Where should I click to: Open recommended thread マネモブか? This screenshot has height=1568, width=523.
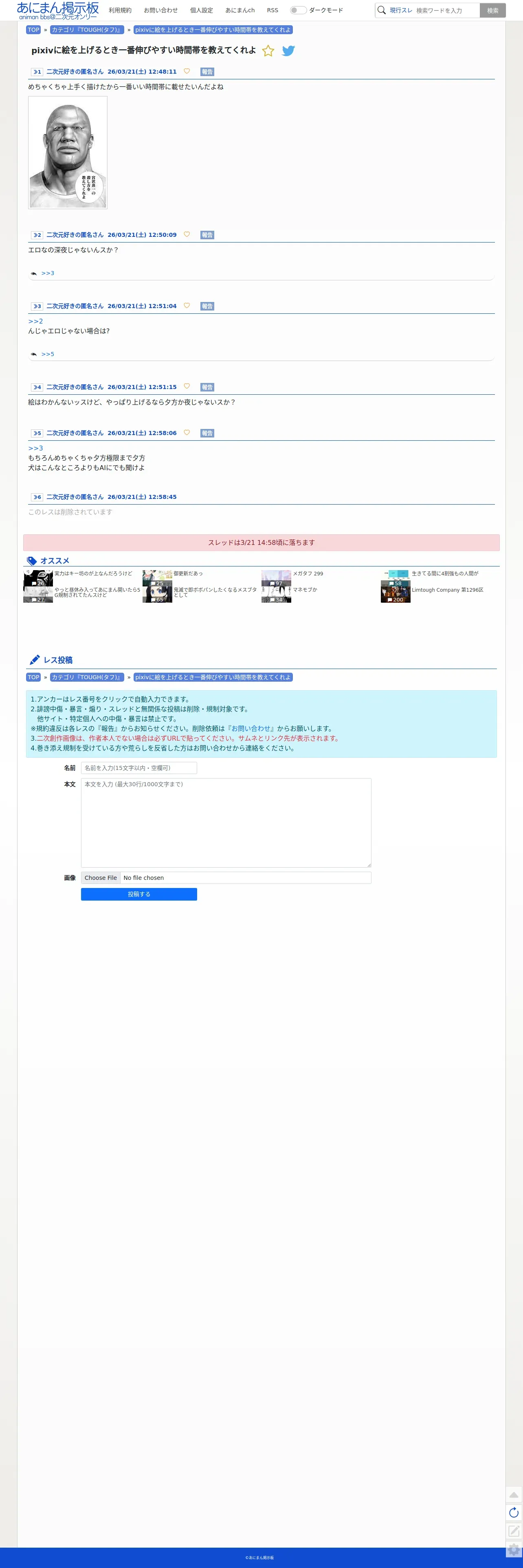pyautogui.click(x=305, y=590)
